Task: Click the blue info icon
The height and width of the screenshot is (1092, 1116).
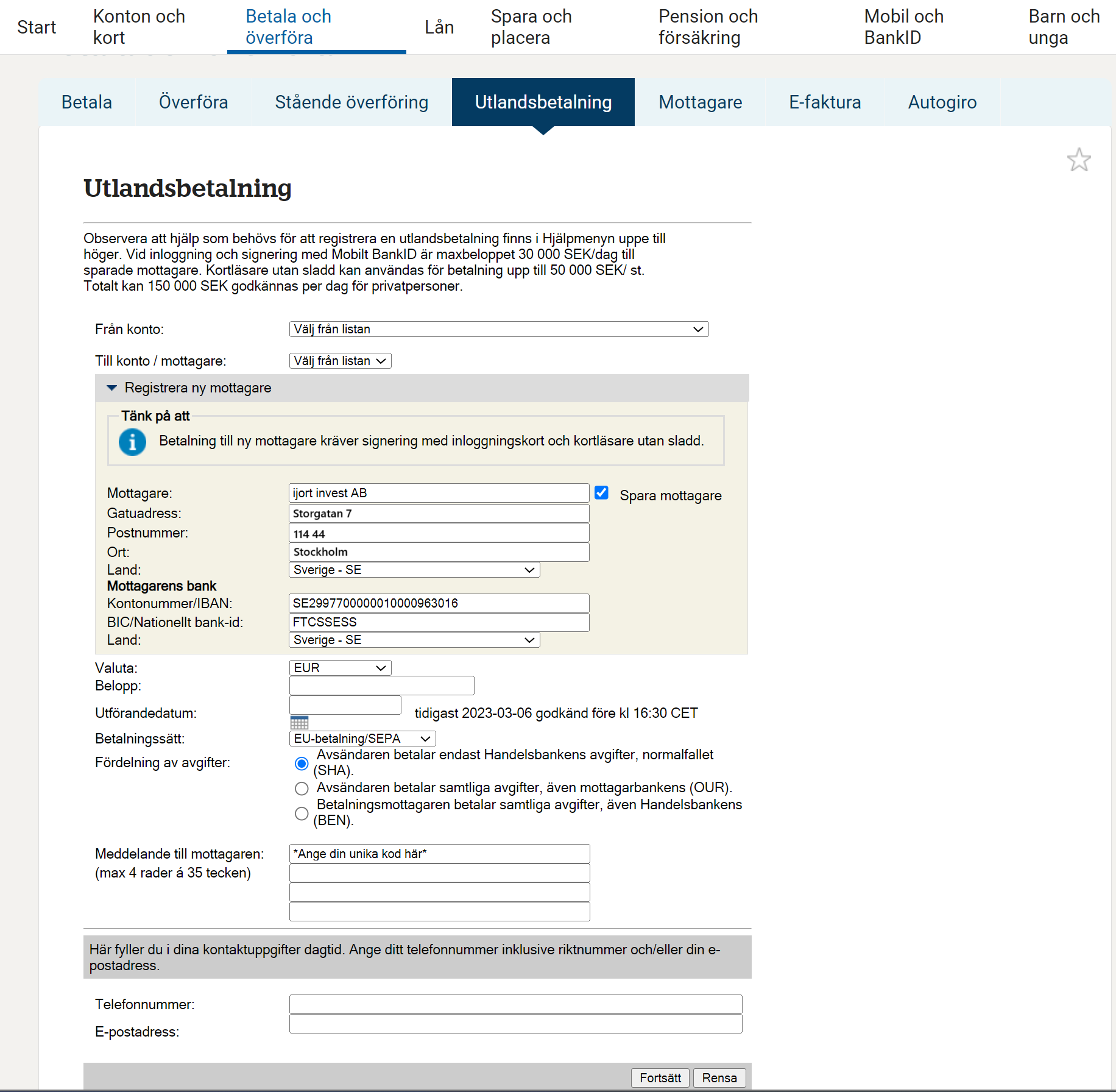Action: (132, 442)
